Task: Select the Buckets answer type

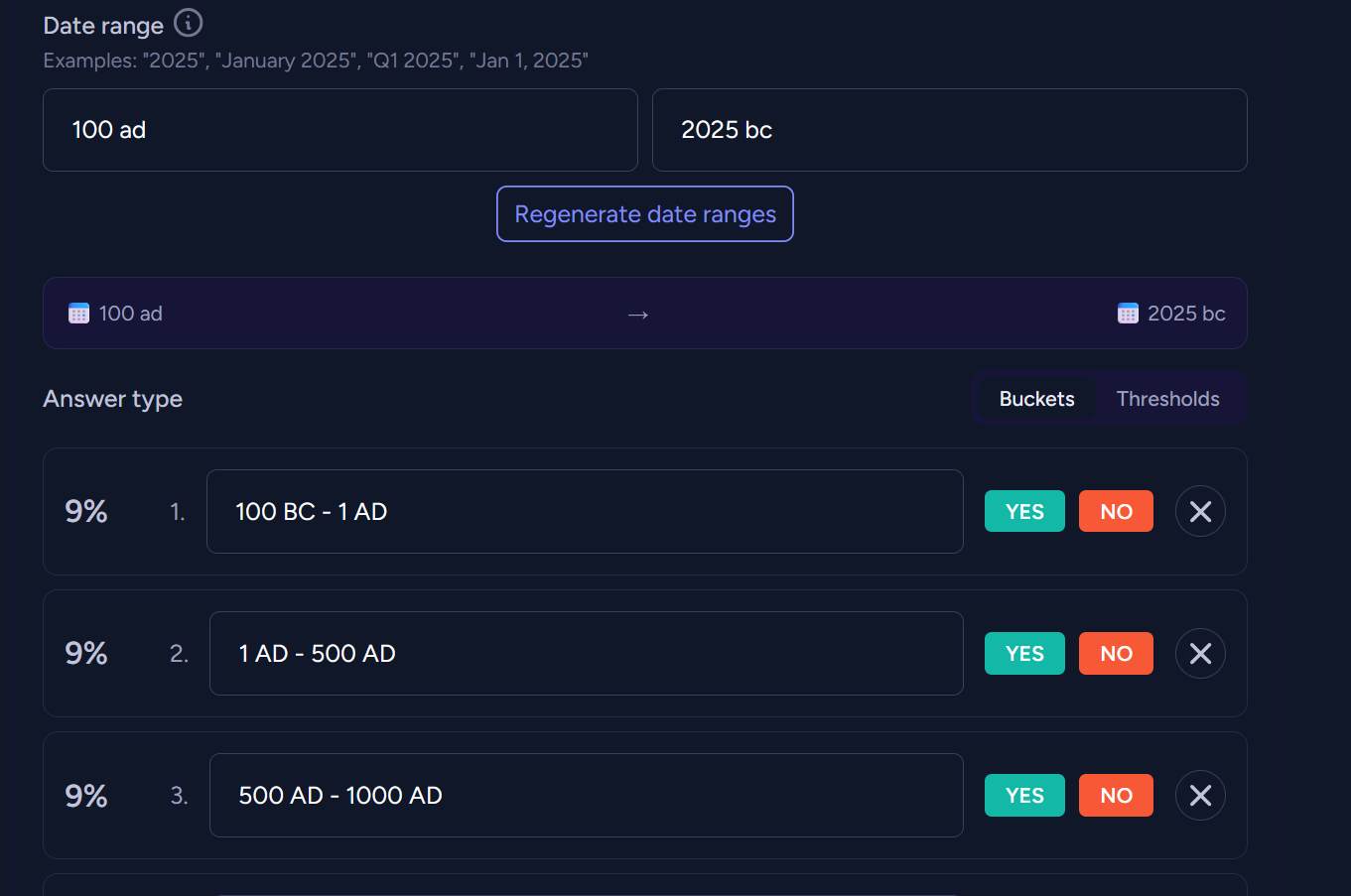Action: pyautogui.click(x=1036, y=399)
